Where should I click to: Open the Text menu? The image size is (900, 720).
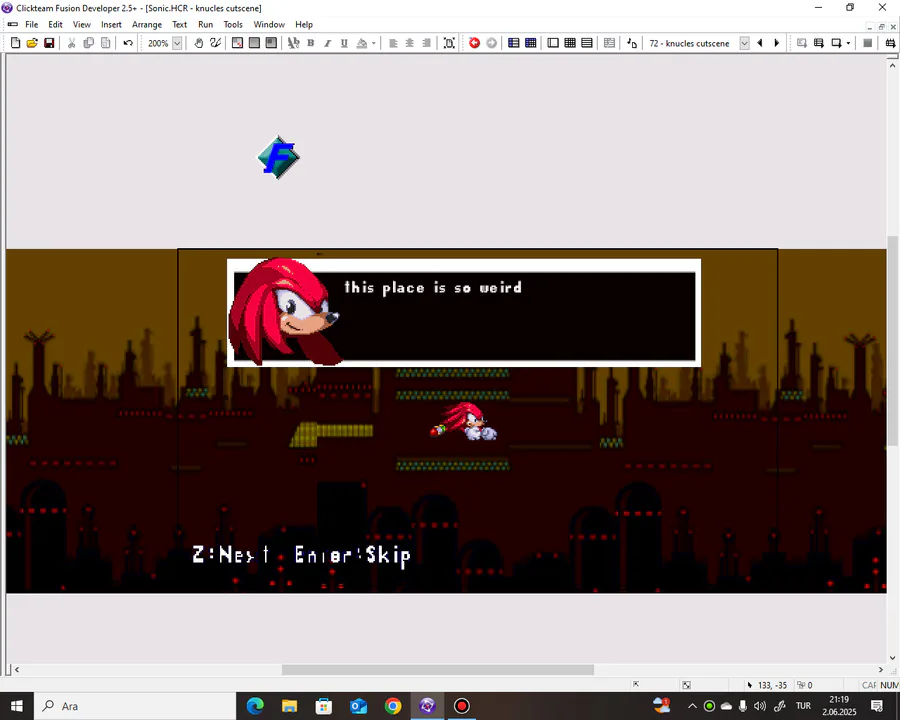click(180, 25)
